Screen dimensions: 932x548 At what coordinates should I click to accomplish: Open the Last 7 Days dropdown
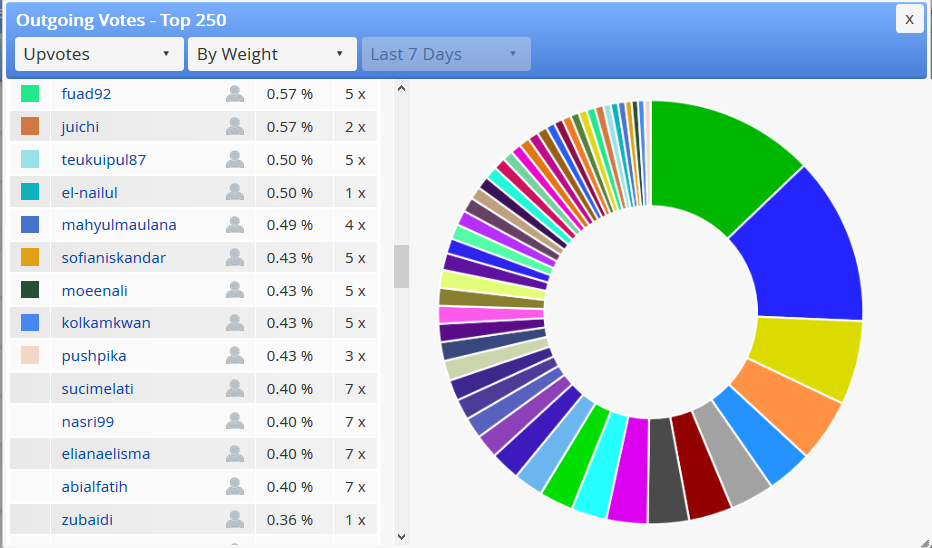coord(446,54)
